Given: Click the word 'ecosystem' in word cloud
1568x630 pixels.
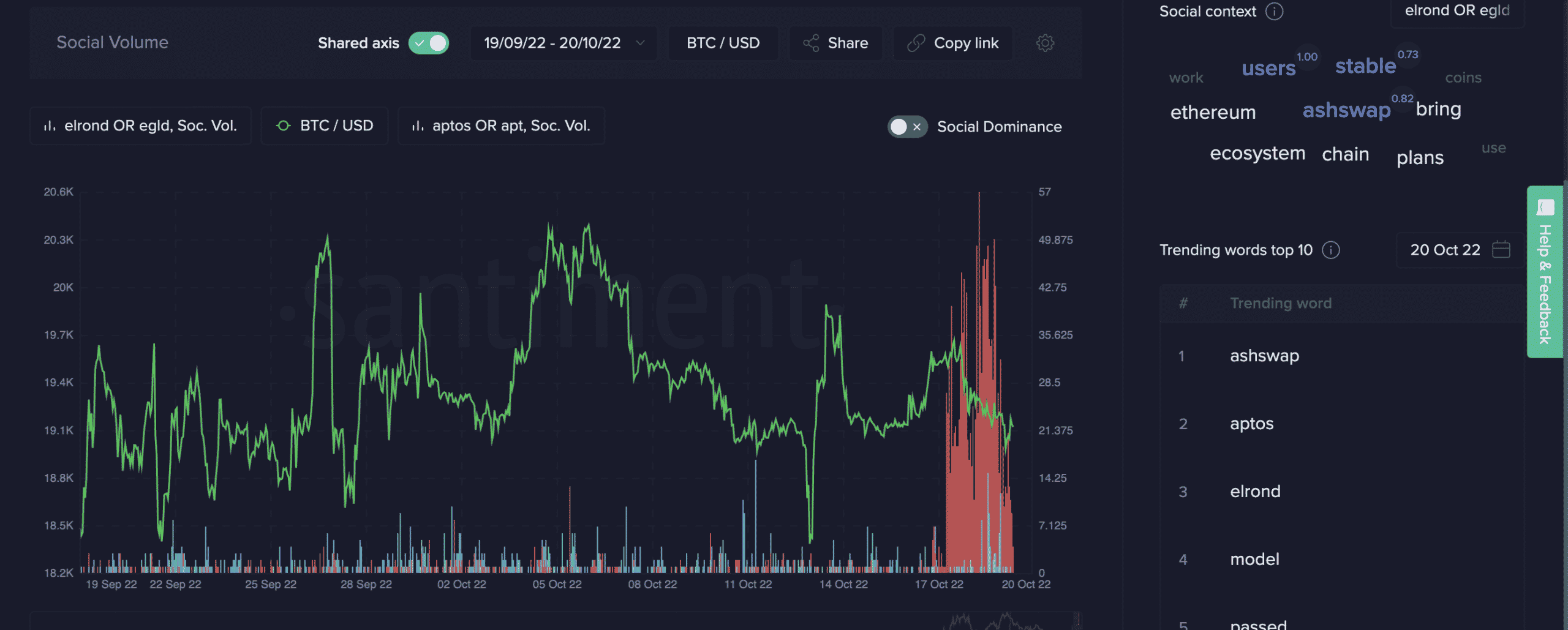Looking at the screenshot, I should click(1257, 153).
